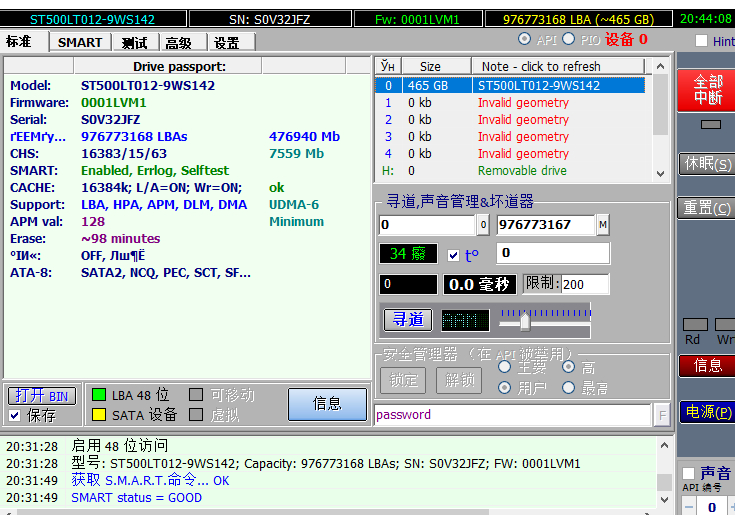Select the 标准 tab

pos(19,41)
